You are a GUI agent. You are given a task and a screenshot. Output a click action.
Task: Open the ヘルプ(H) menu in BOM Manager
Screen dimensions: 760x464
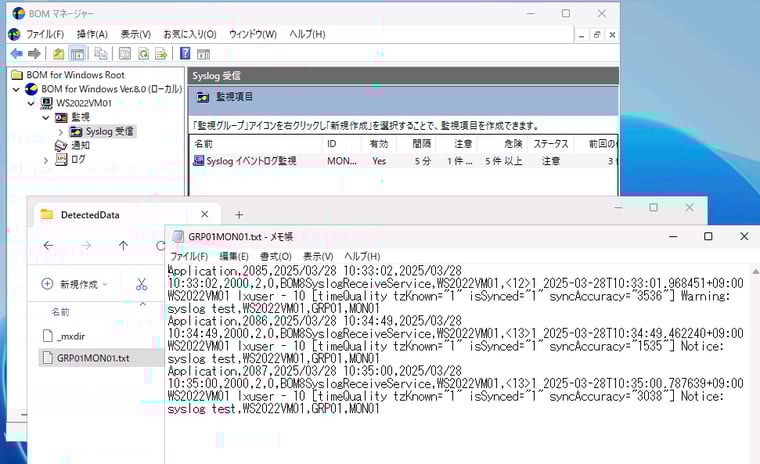click(x=307, y=34)
